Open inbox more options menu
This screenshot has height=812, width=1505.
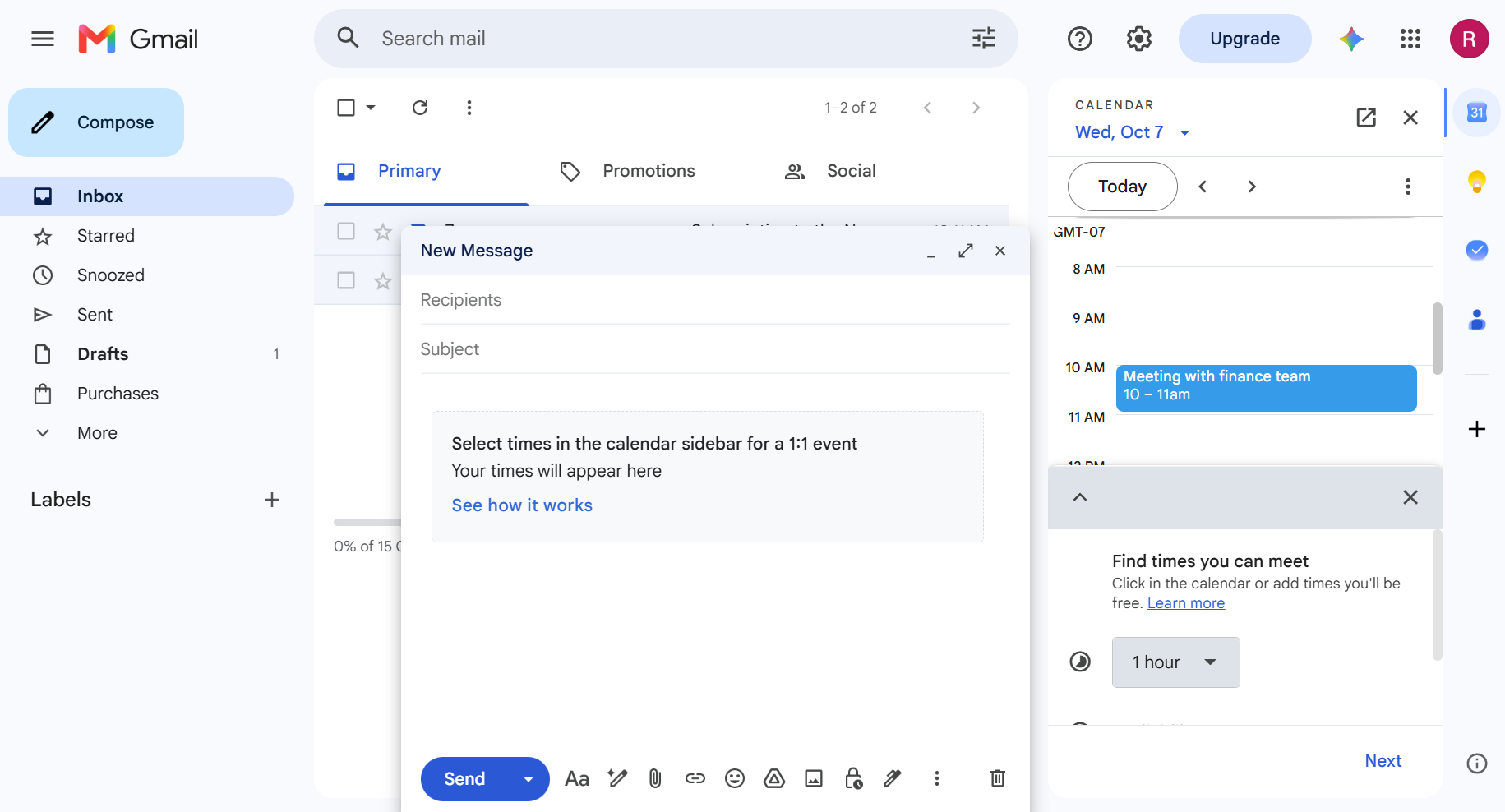469,108
